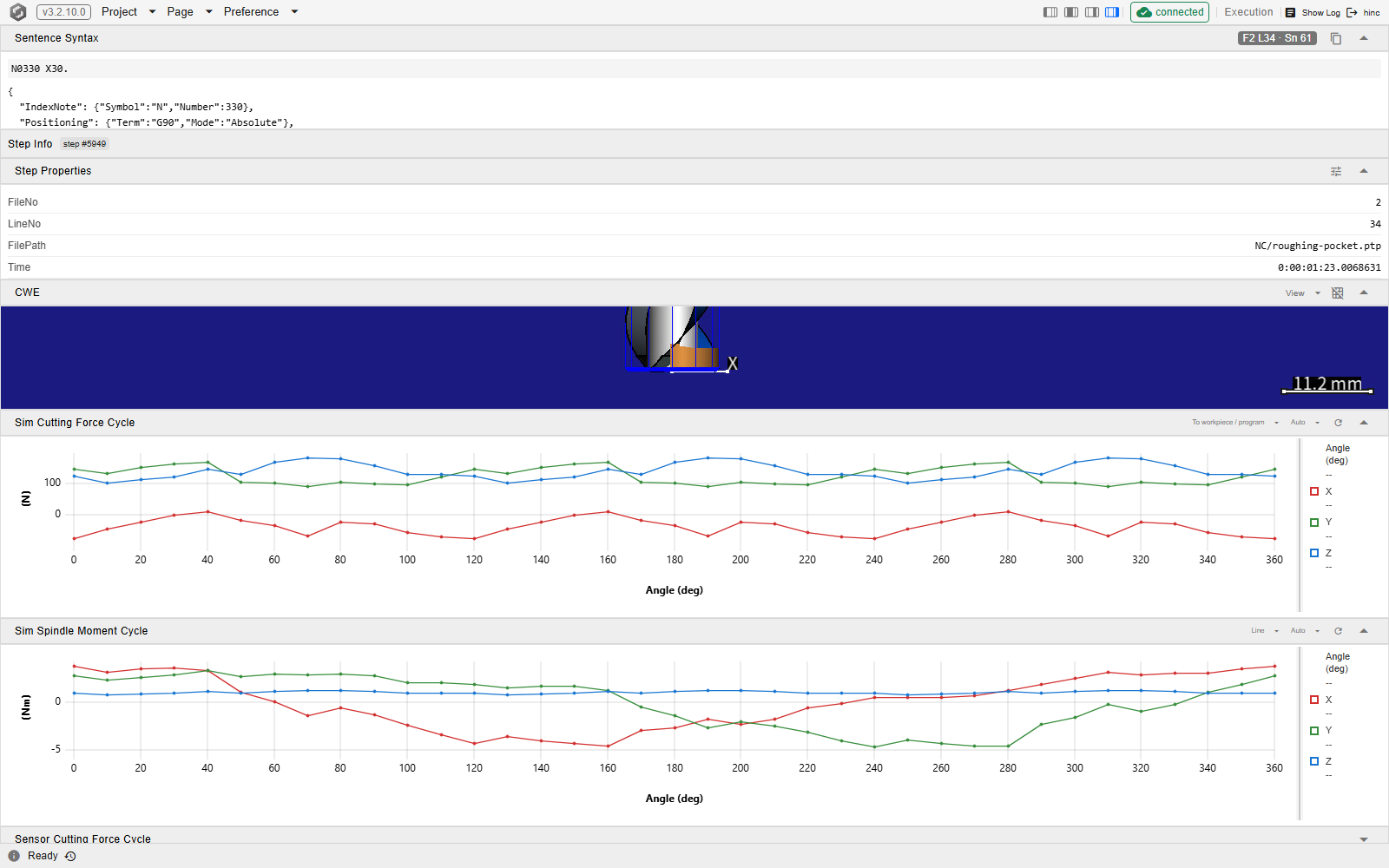Collapse the Sim Spindle Moment Cycle panel
This screenshot has height=868, width=1389.
[1364, 631]
